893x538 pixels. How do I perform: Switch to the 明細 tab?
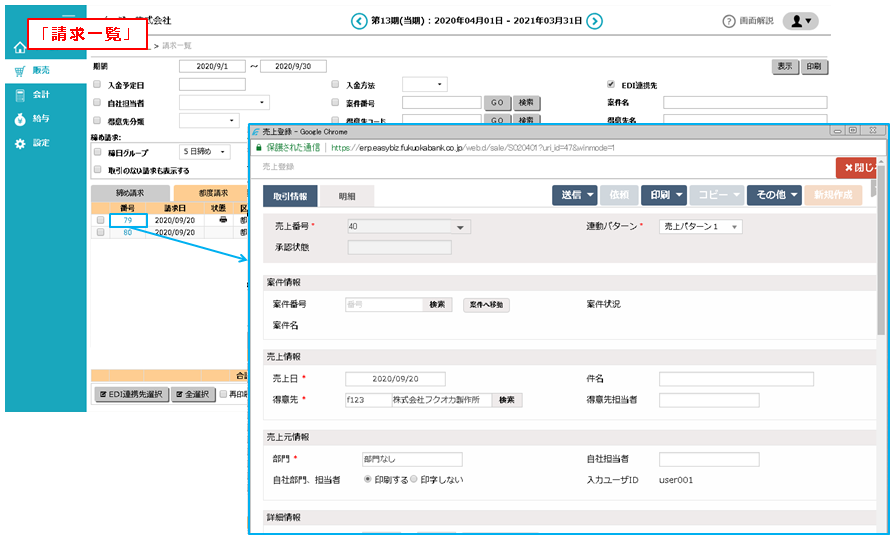coord(346,196)
